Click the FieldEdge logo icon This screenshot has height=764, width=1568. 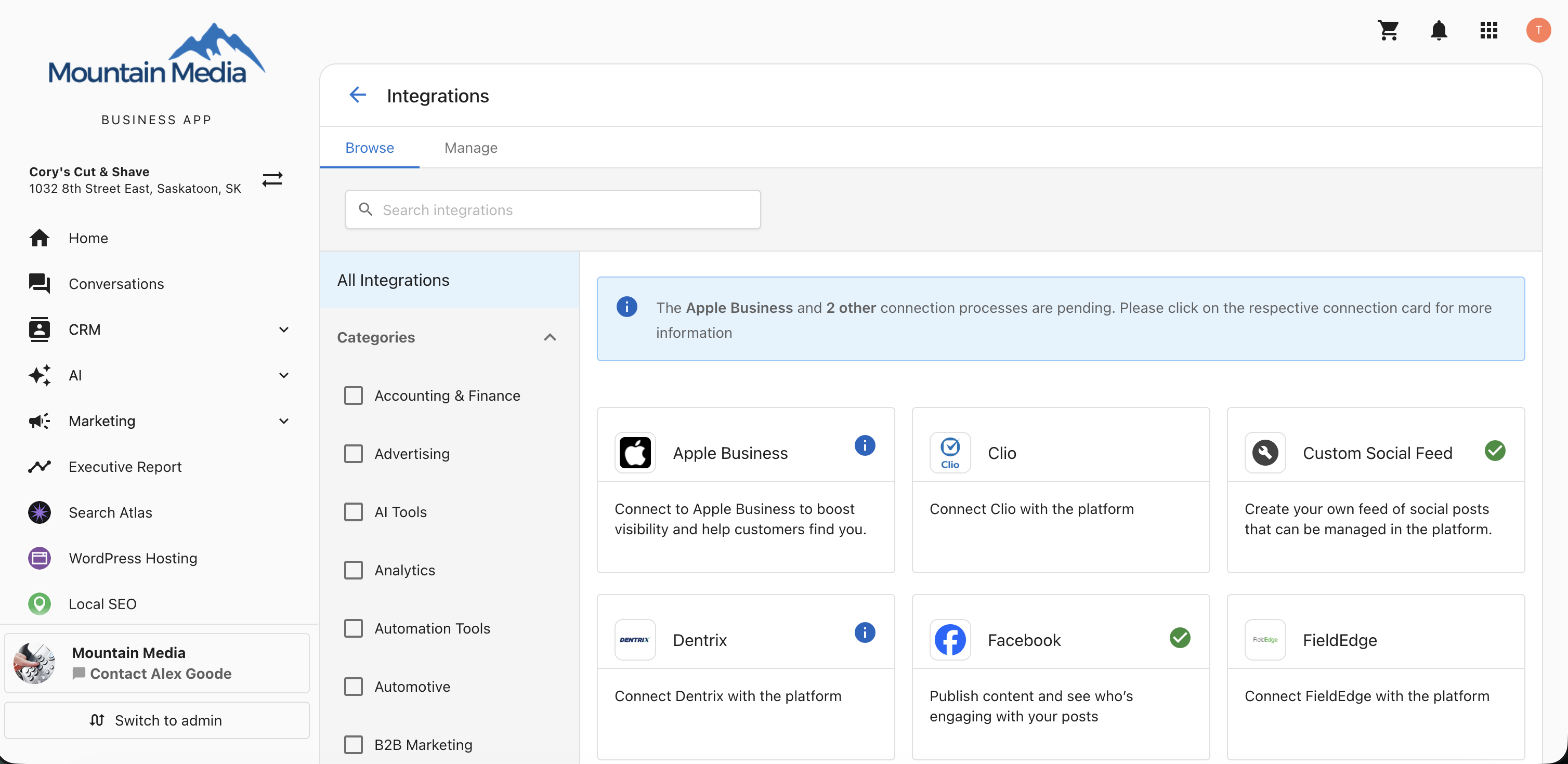(1265, 640)
